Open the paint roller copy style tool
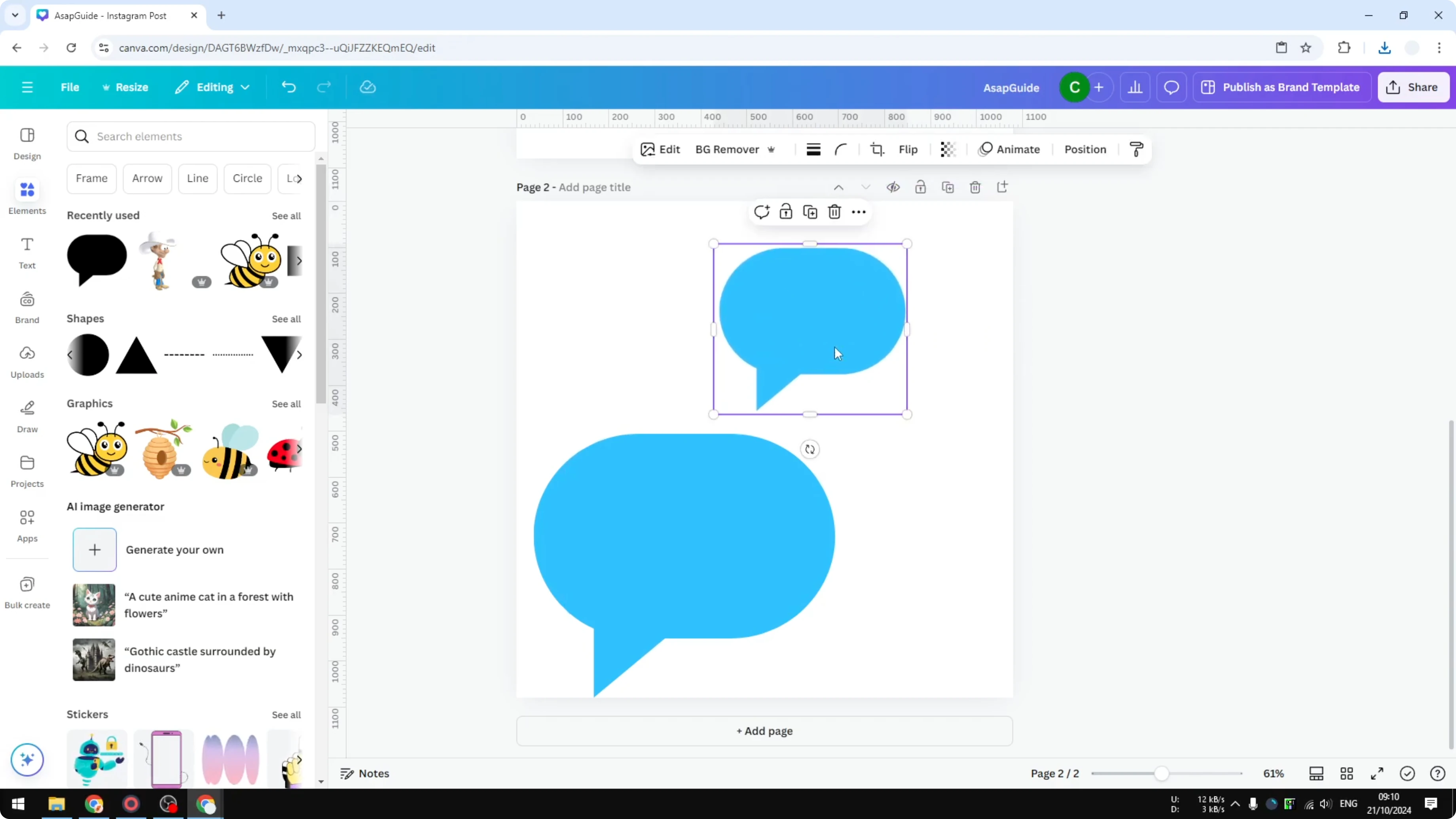The height and width of the screenshot is (819, 1456). (x=1137, y=149)
